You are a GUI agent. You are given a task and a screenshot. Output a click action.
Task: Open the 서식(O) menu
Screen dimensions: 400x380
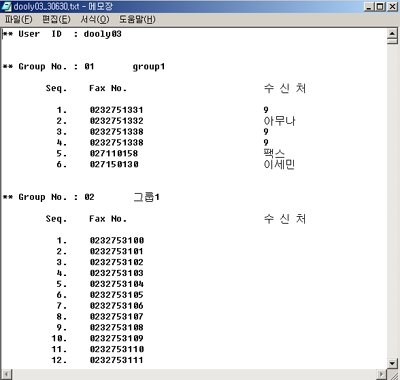[95, 20]
